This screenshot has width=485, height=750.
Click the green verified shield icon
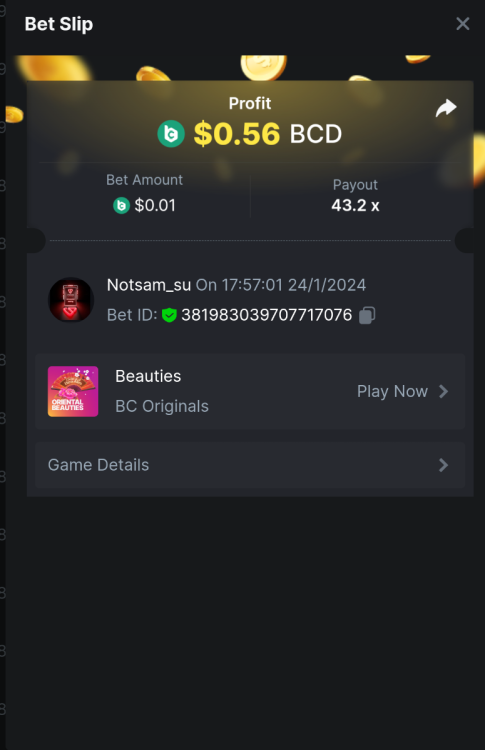169,315
